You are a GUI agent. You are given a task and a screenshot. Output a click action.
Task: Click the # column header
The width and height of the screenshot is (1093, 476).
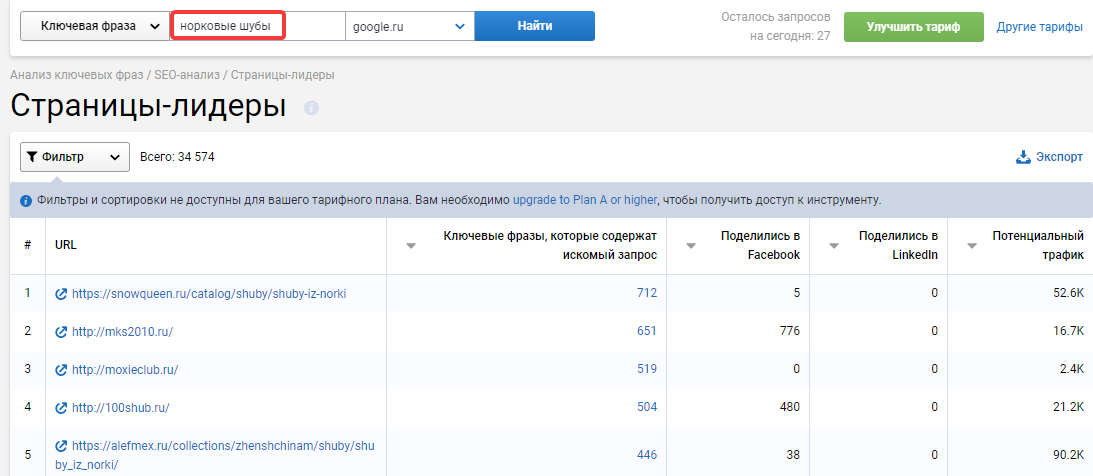click(27, 245)
